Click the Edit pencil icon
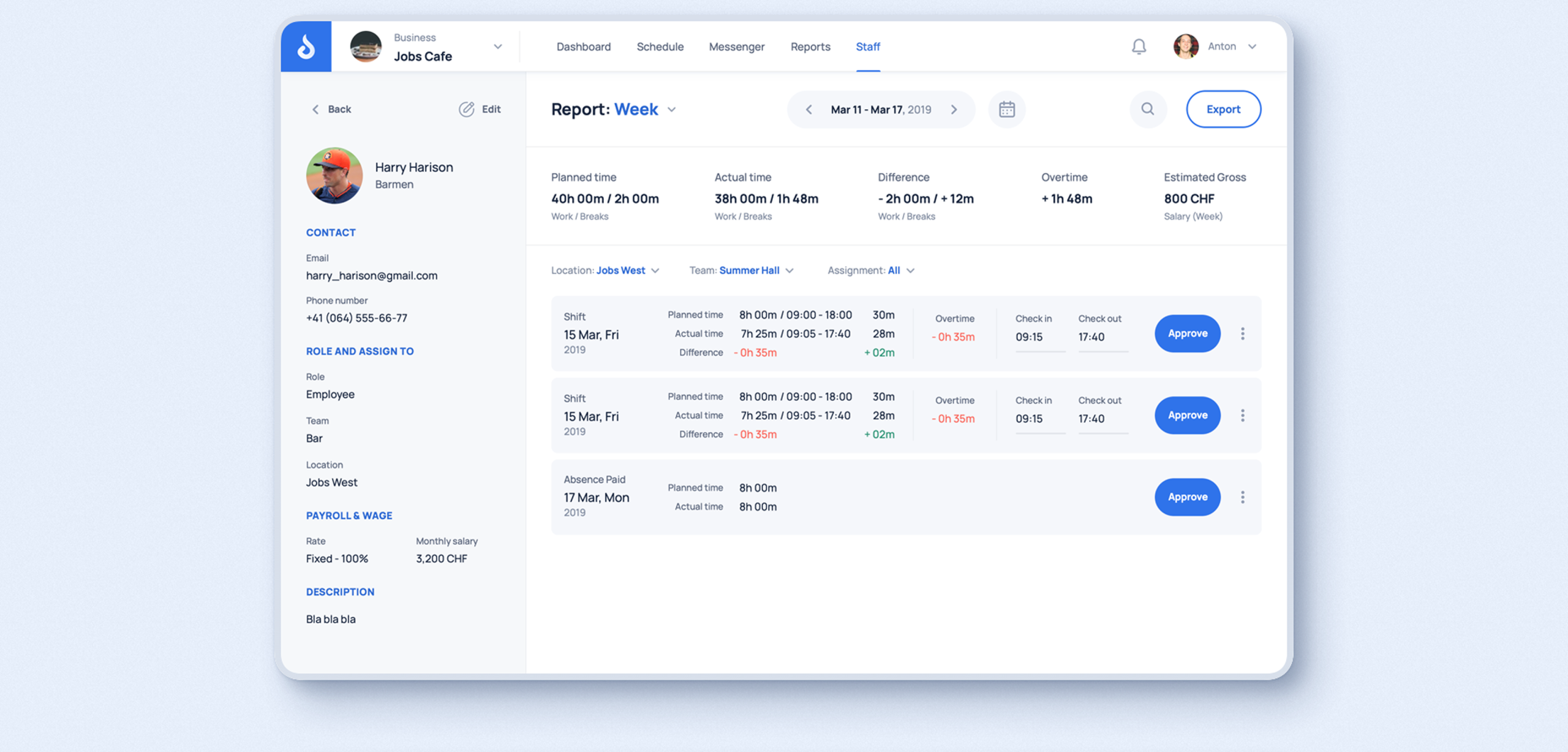Screen dimensions: 1568x752 [x=467, y=109]
